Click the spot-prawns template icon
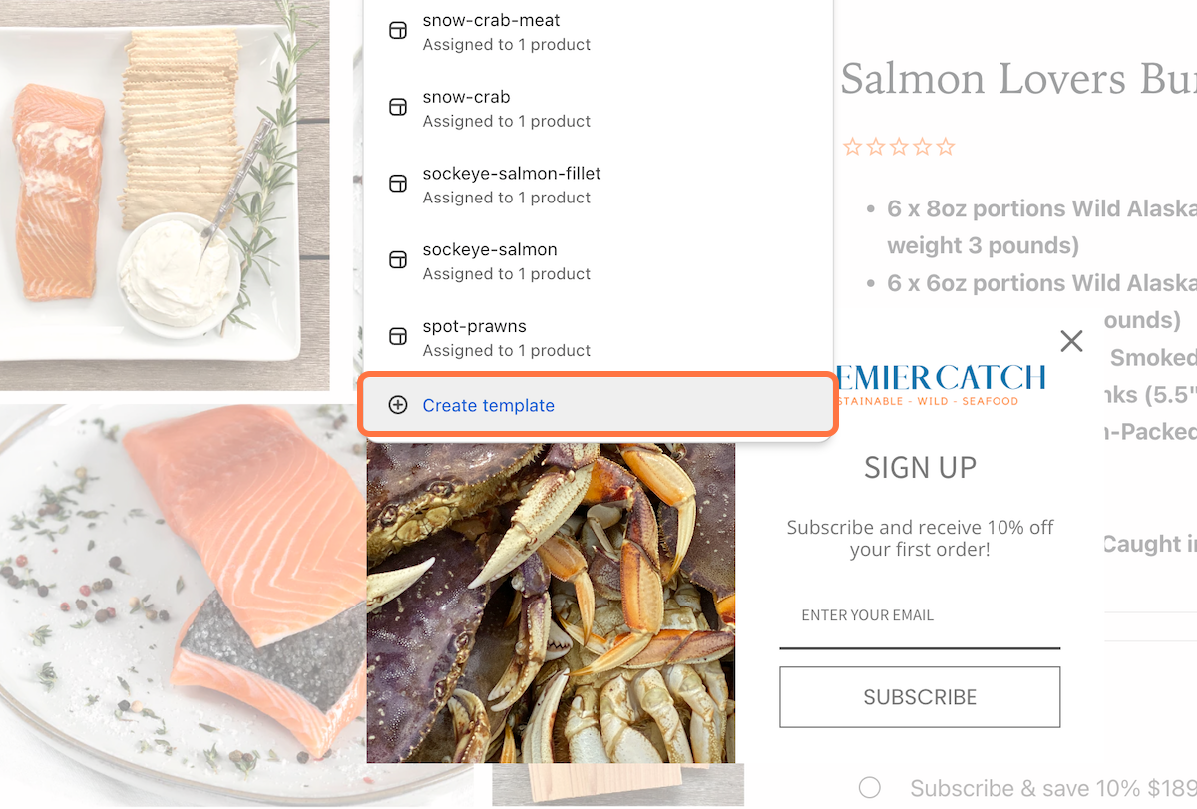Viewport: 1197px width, 809px height. pyautogui.click(x=398, y=336)
